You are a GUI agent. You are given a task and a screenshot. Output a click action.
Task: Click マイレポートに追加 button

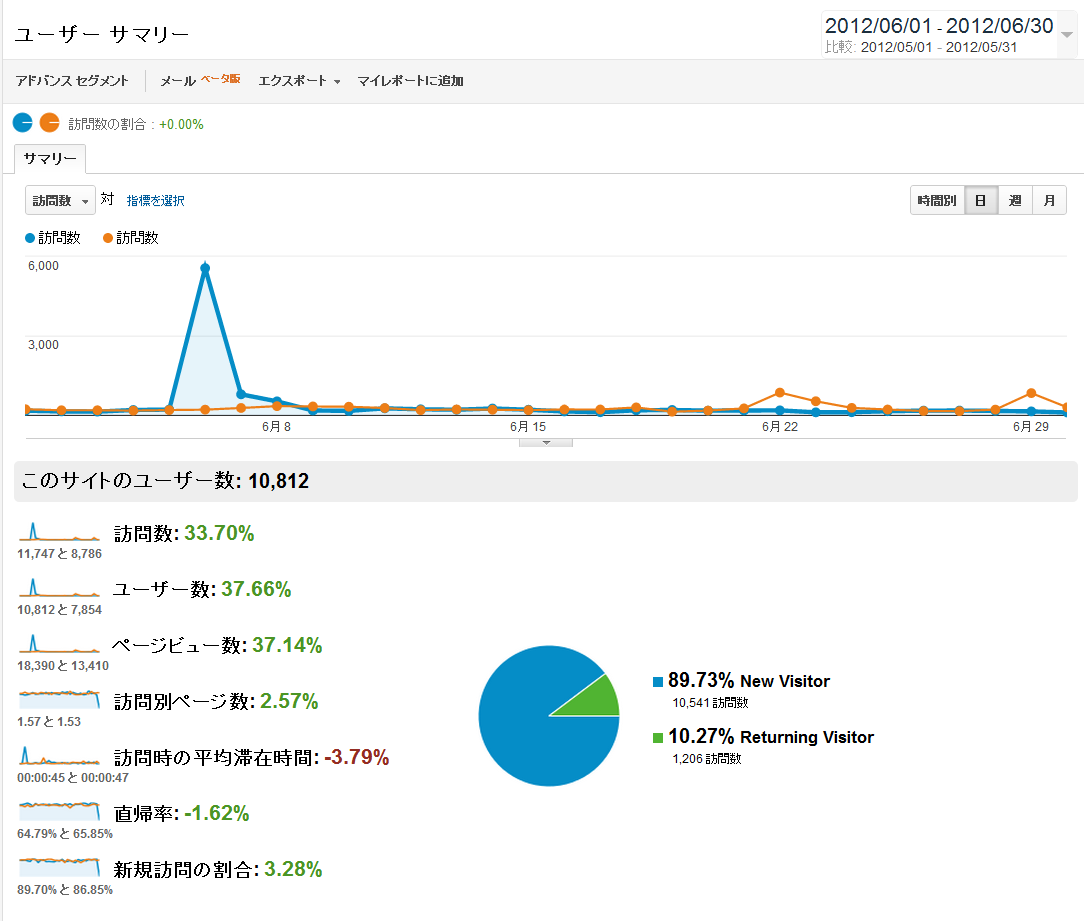[x=410, y=81]
